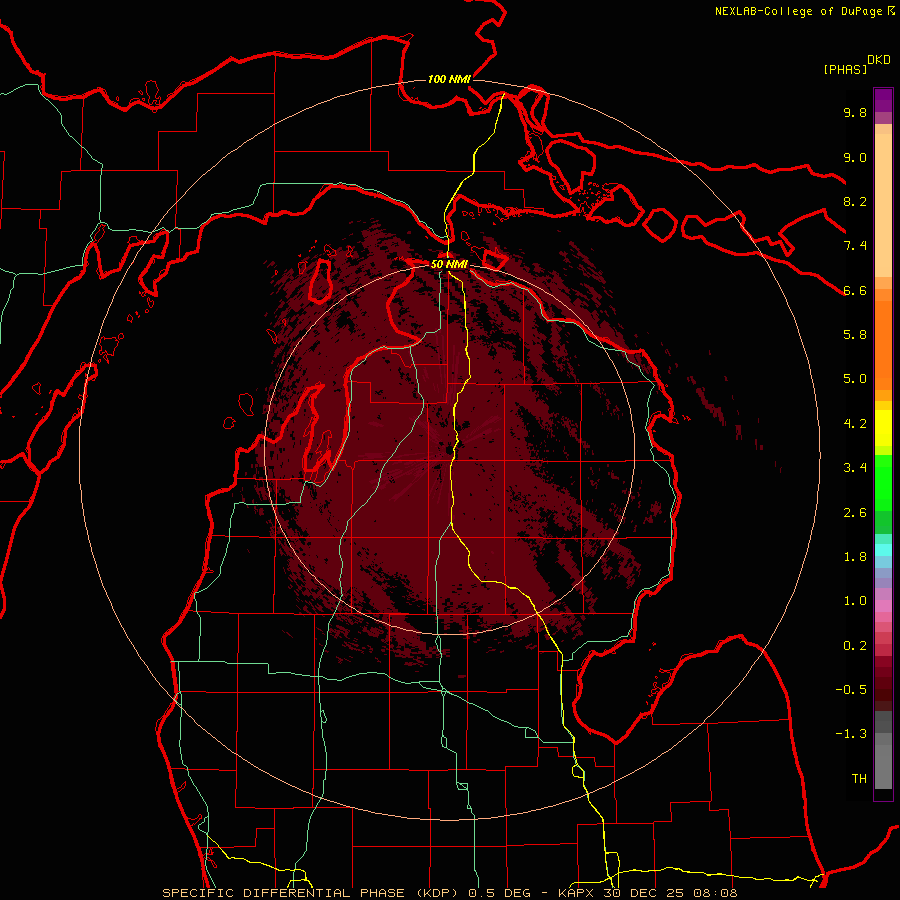
Task: Click the 9.0 color scale label
Action: point(855,157)
